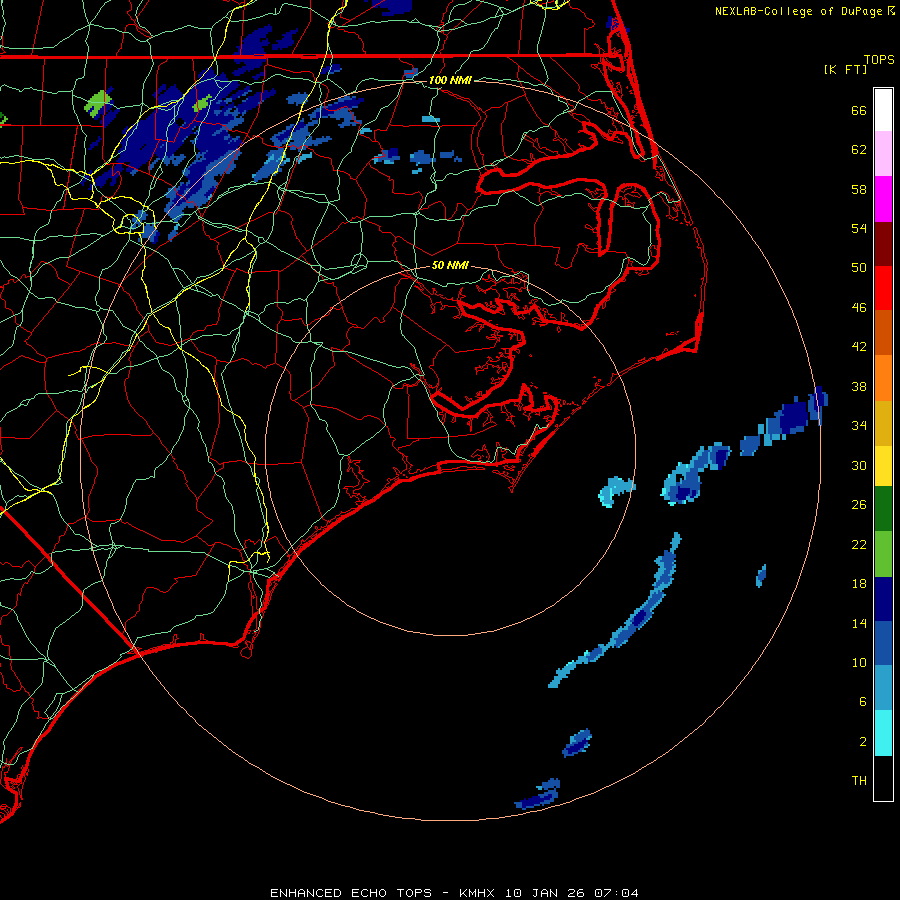Pick the cyan 2 kft legend swatch
900x900 pixels.
(x=883, y=733)
